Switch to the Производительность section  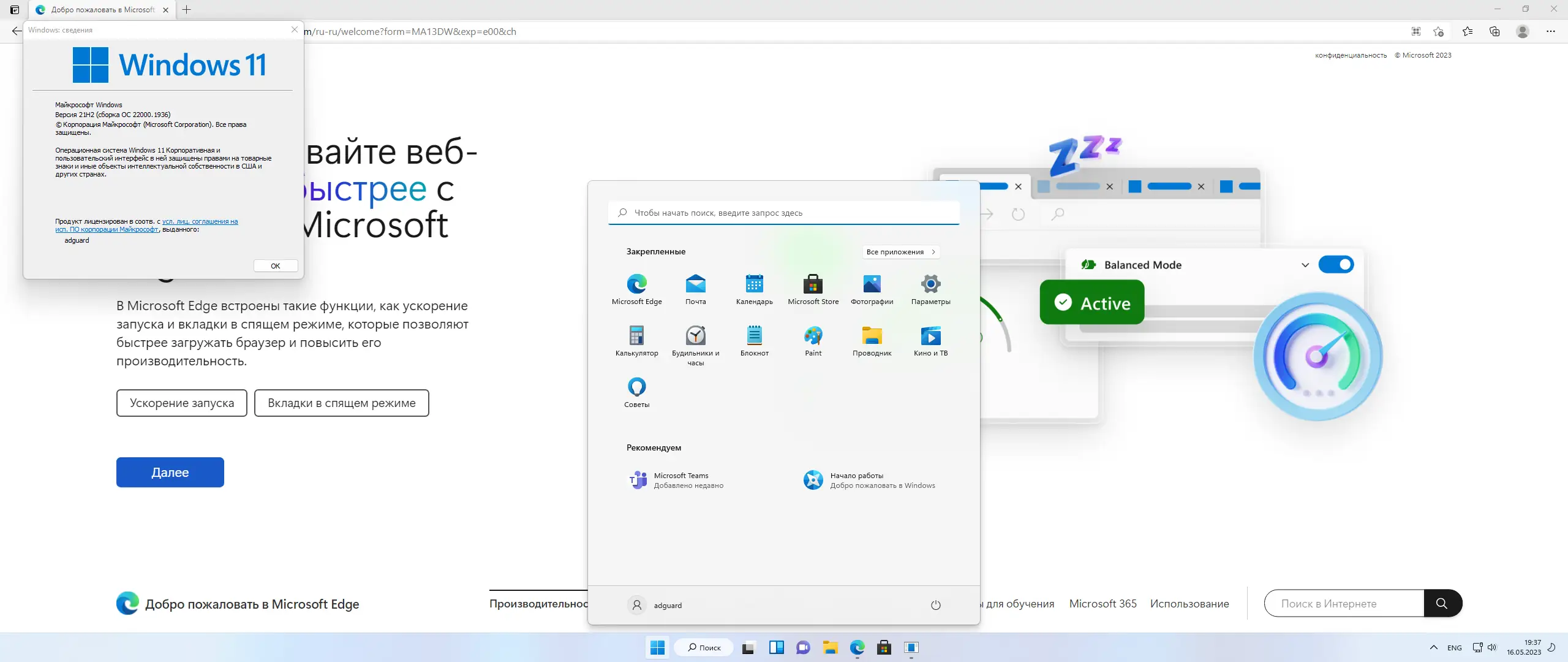coord(538,604)
